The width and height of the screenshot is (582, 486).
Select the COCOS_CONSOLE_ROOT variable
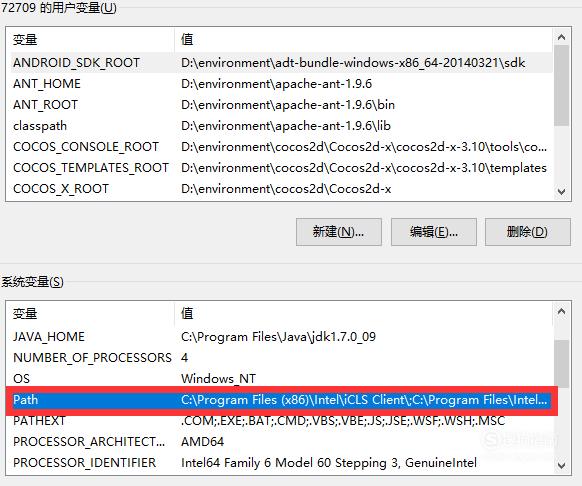[281, 147]
